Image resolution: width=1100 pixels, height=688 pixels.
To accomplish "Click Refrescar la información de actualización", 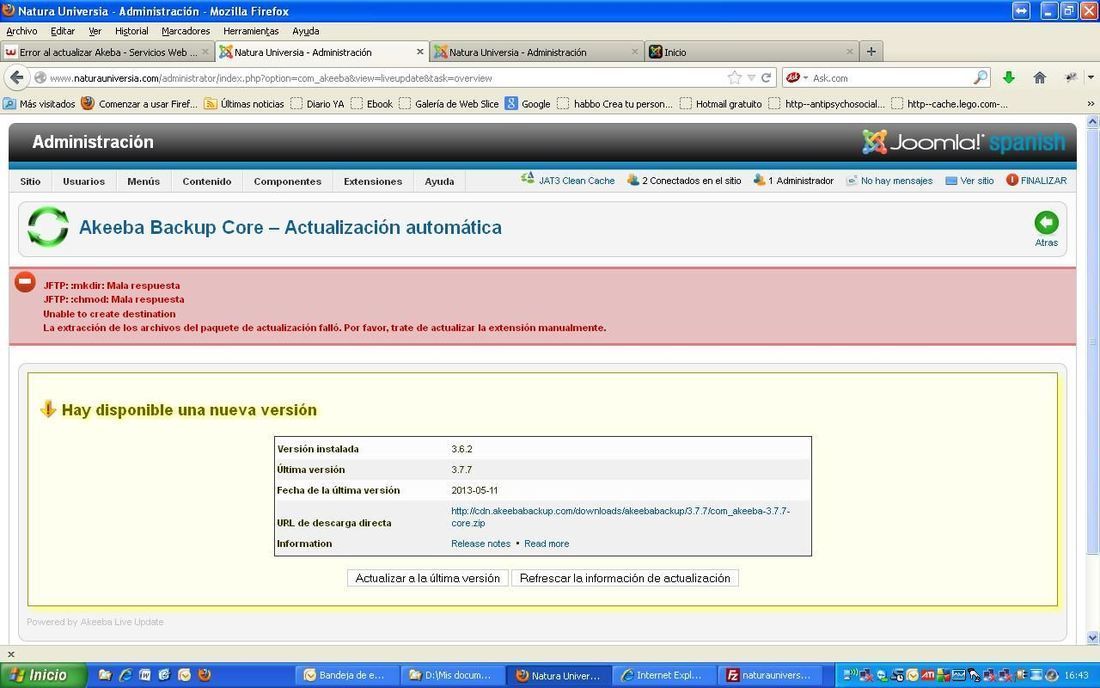I will coord(625,578).
